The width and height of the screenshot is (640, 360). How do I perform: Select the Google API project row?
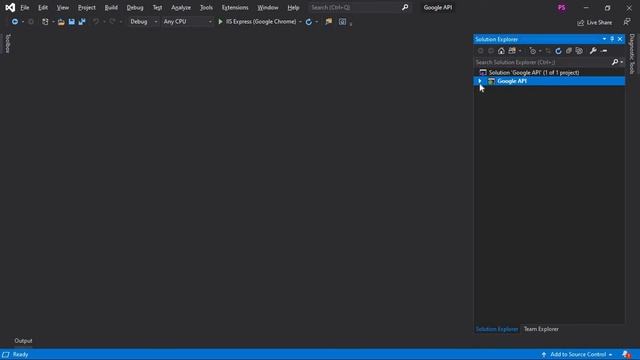(x=549, y=81)
